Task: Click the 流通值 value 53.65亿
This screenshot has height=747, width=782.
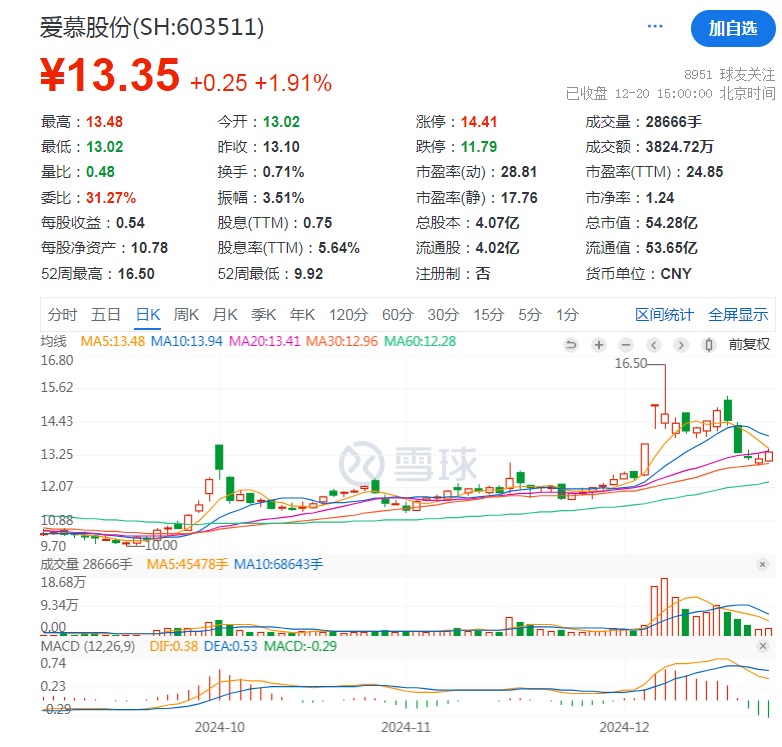Action: [x=671, y=248]
